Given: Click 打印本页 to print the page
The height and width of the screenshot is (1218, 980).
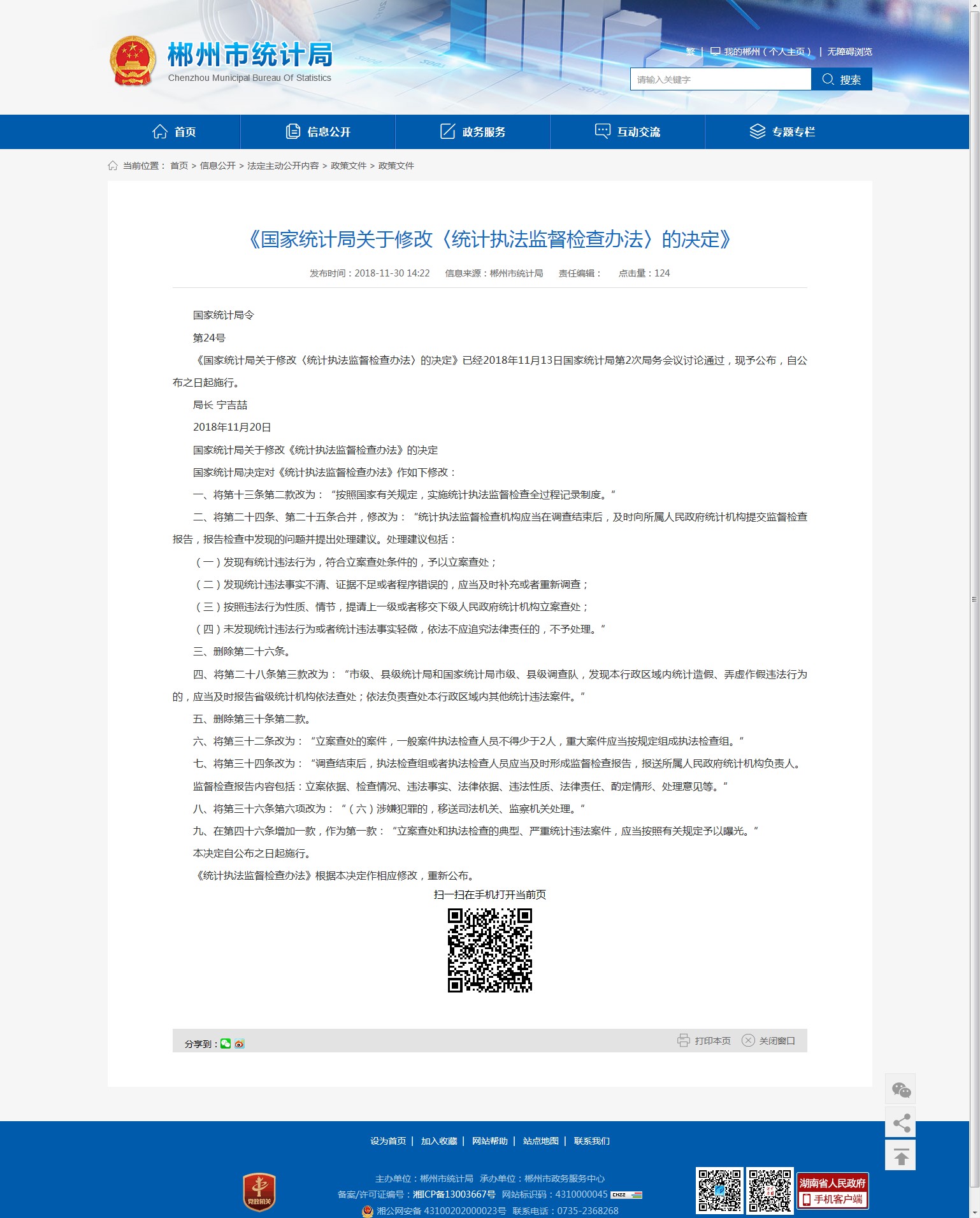Looking at the screenshot, I should tap(712, 1040).
